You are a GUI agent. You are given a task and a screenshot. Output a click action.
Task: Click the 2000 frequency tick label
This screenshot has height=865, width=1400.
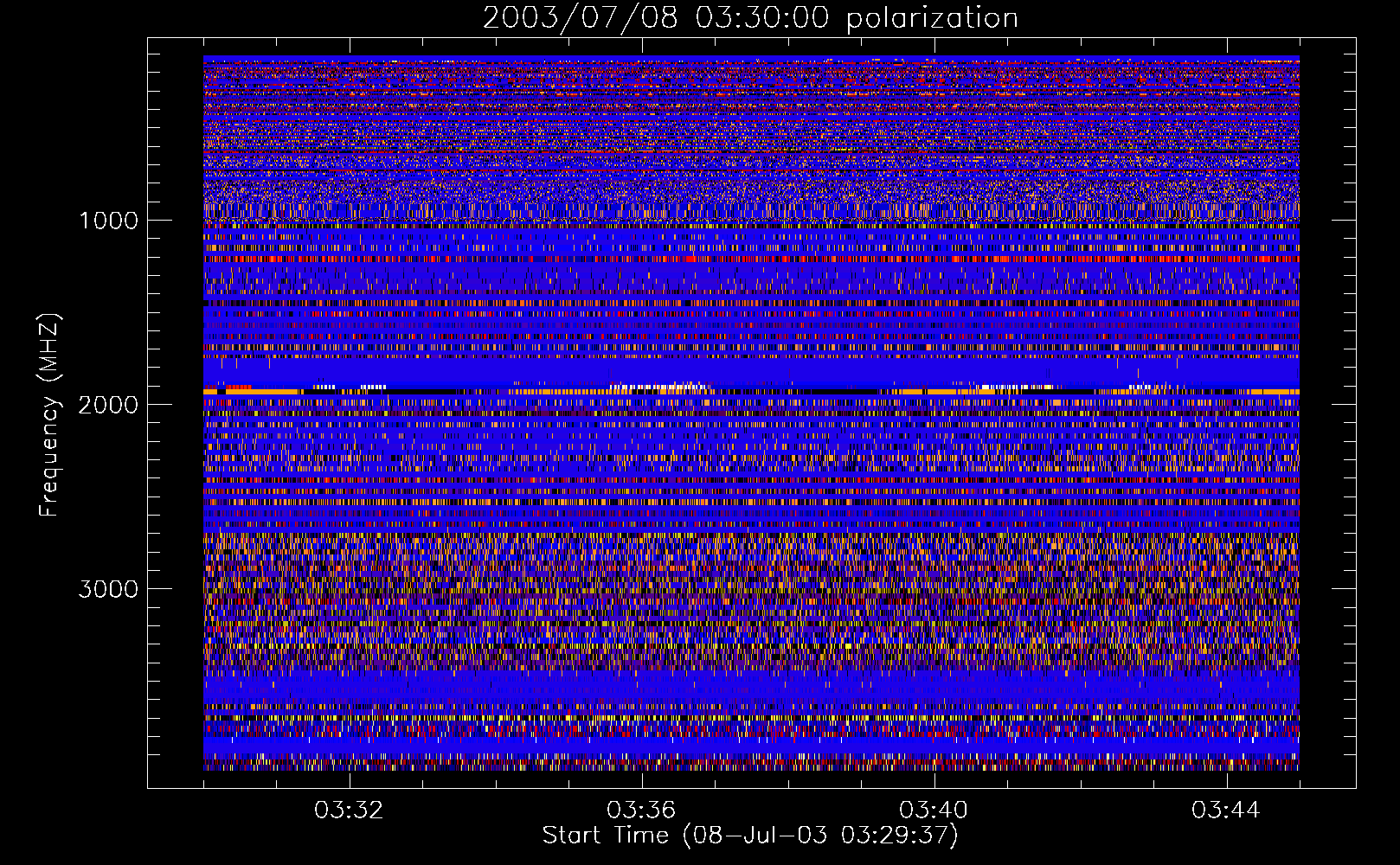click(108, 405)
